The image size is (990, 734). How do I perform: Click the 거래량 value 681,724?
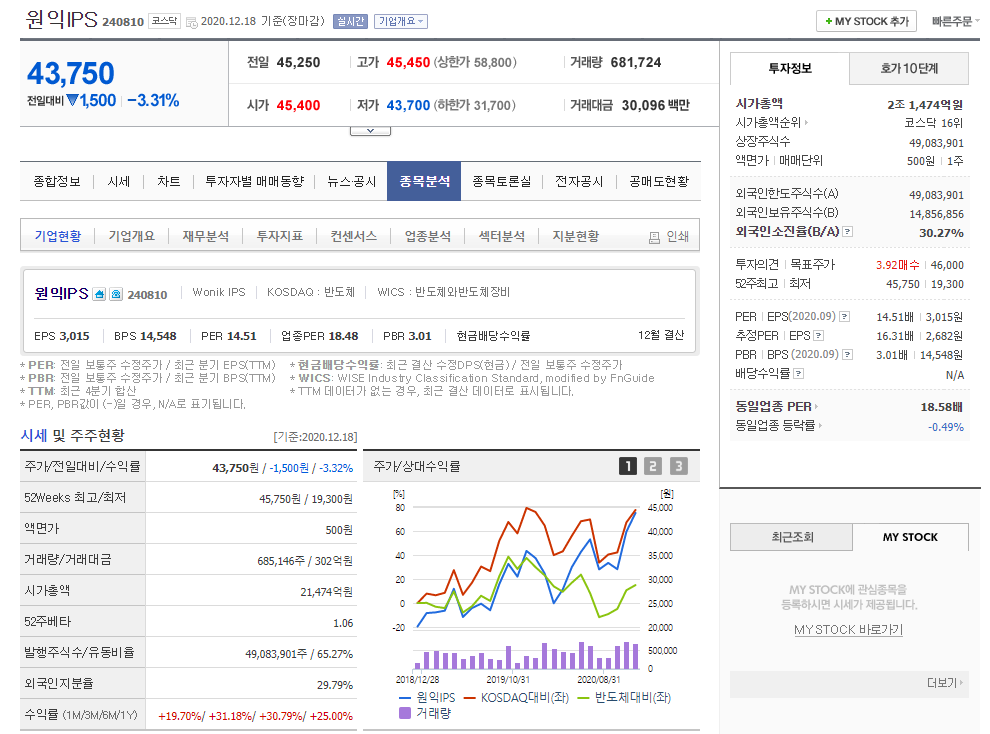point(636,62)
